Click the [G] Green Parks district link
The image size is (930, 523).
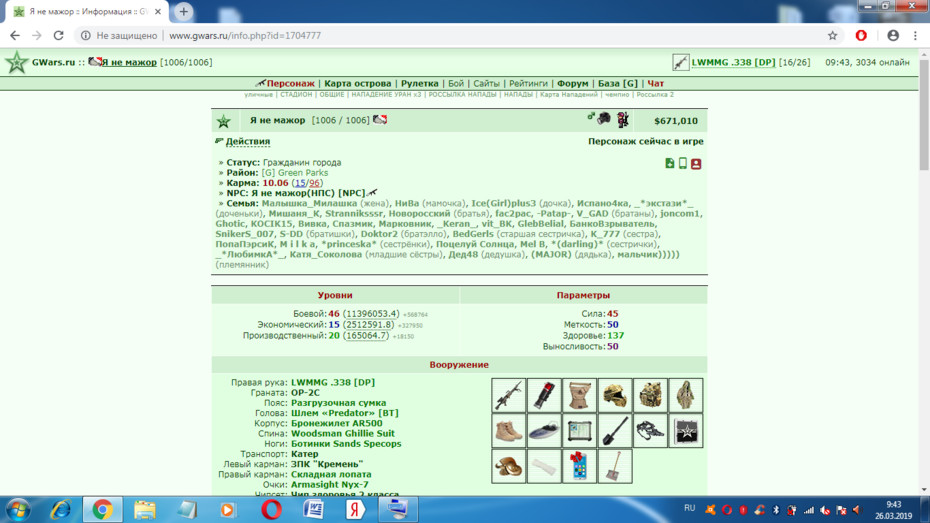tap(295, 173)
